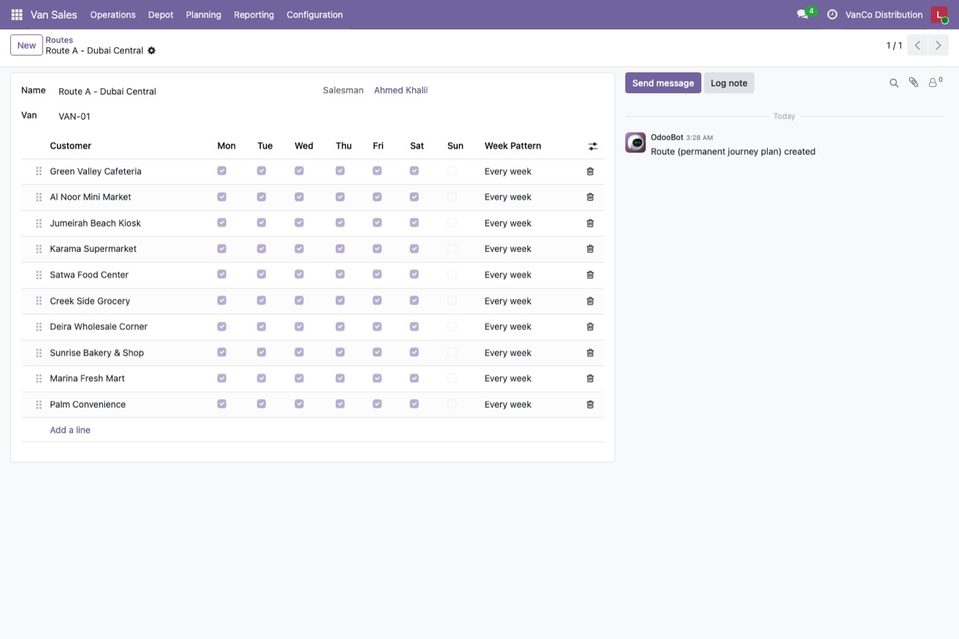Screen dimensions: 959x639
Task: Open the gear actions menu beside route name
Action: (152, 51)
